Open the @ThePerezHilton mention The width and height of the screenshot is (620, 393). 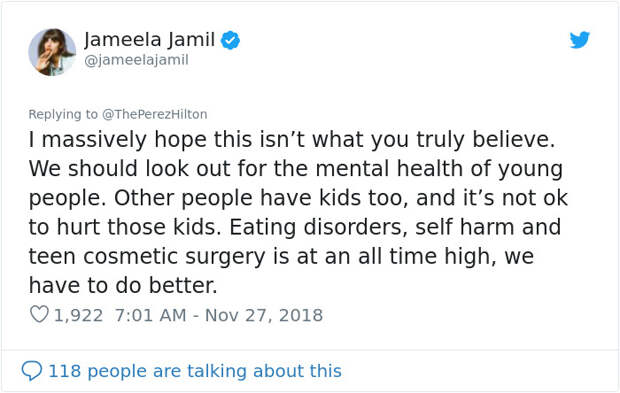click(x=155, y=114)
